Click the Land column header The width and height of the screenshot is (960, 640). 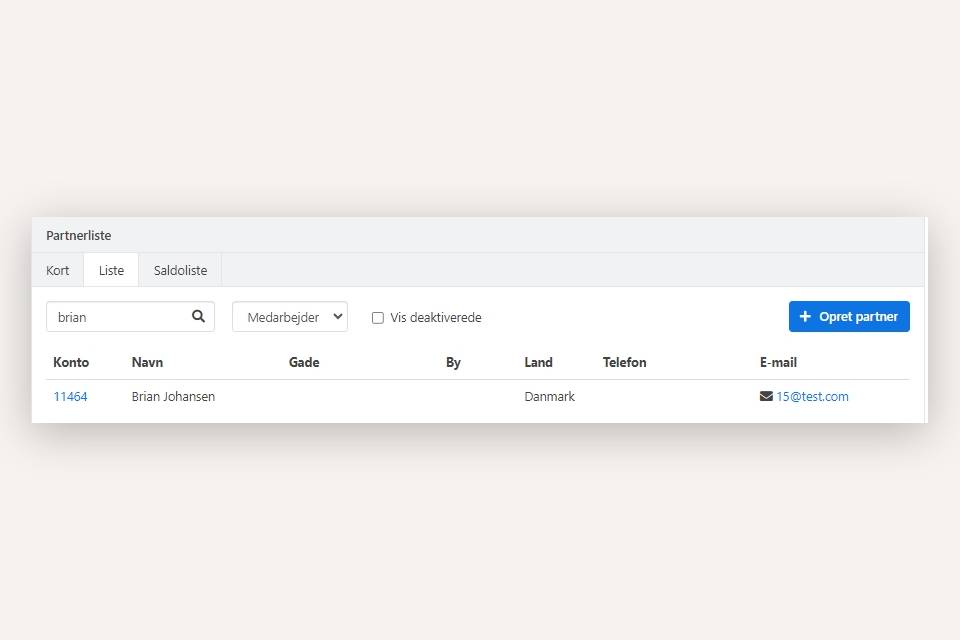tap(538, 362)
